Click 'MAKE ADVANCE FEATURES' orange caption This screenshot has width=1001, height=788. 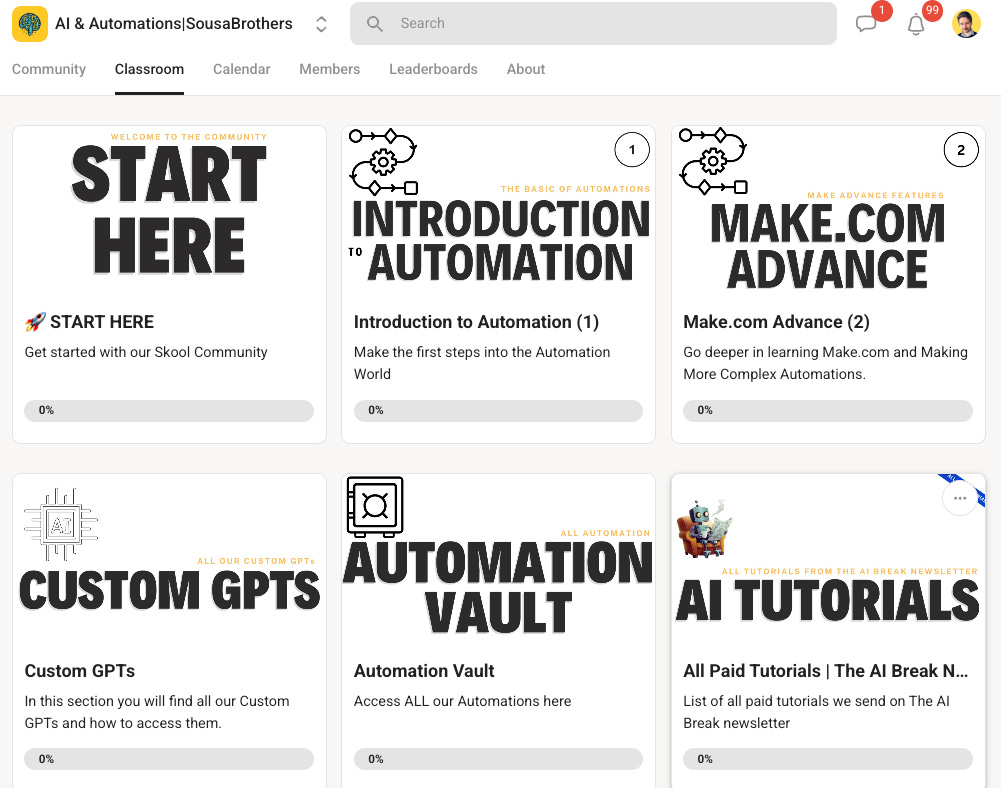pyautogui.click(x=875, y=195)
